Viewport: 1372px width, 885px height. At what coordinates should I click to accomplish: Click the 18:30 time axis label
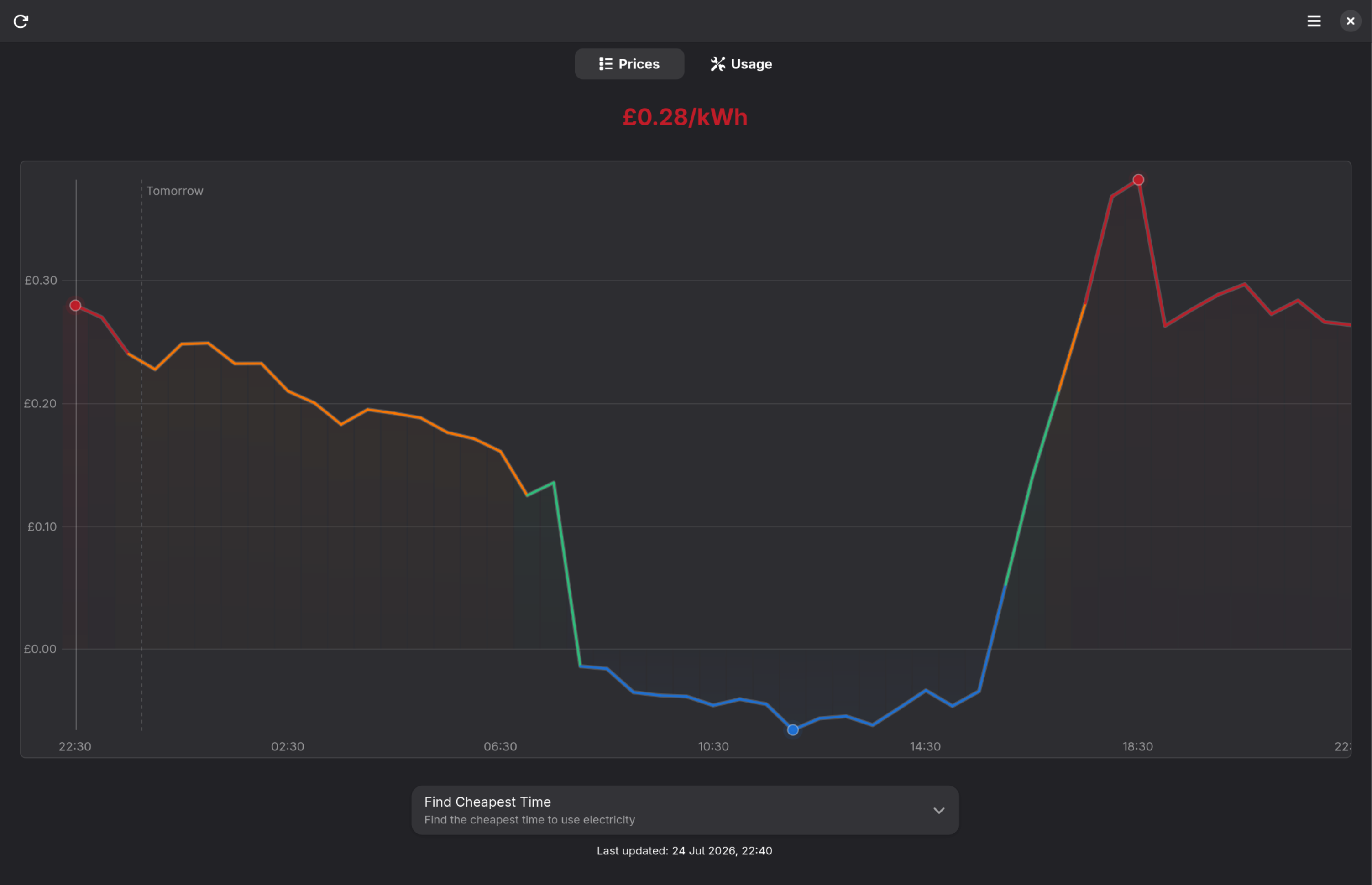[x=1137, y=746]
